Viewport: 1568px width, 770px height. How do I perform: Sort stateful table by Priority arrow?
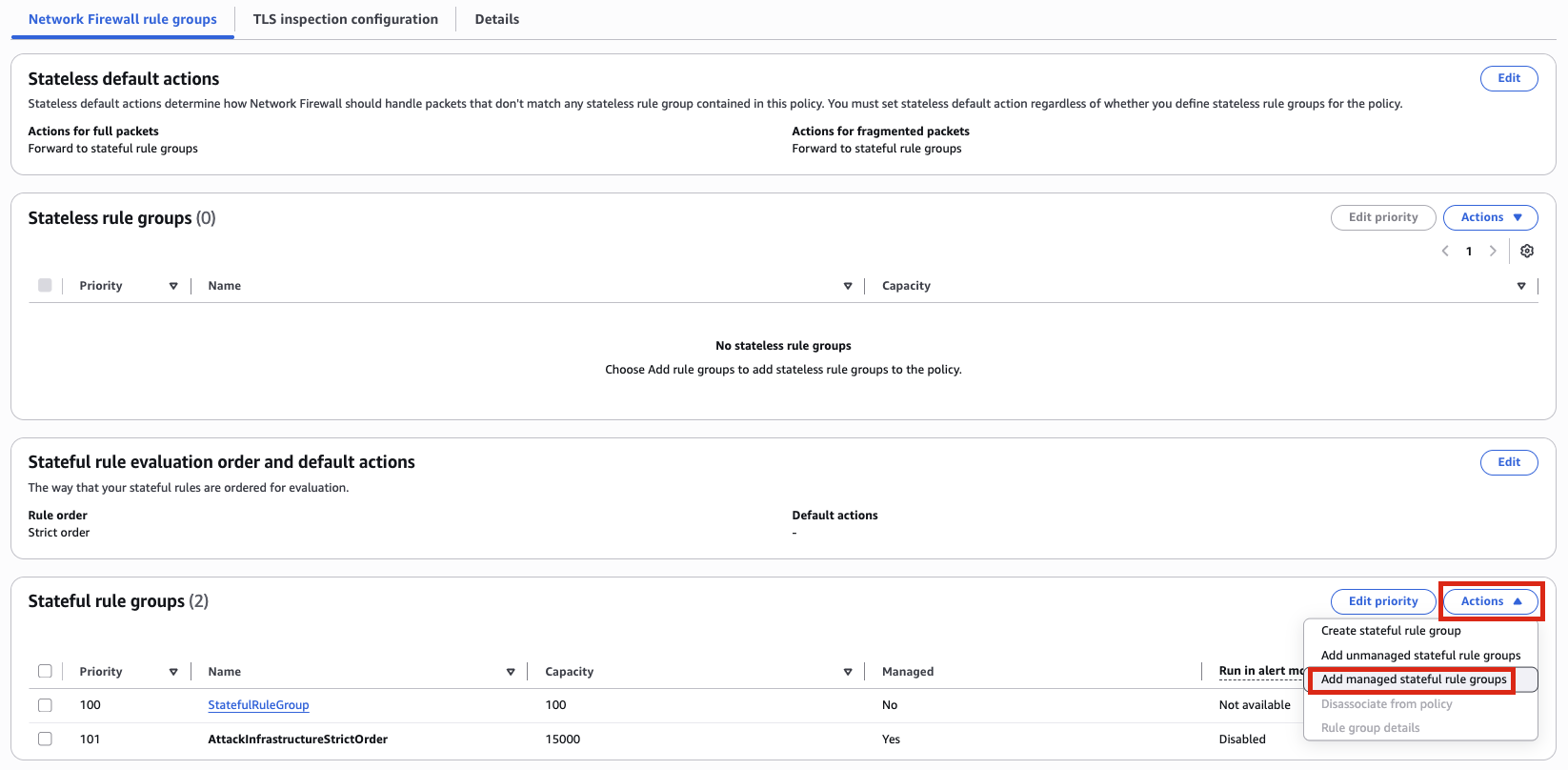173,672
